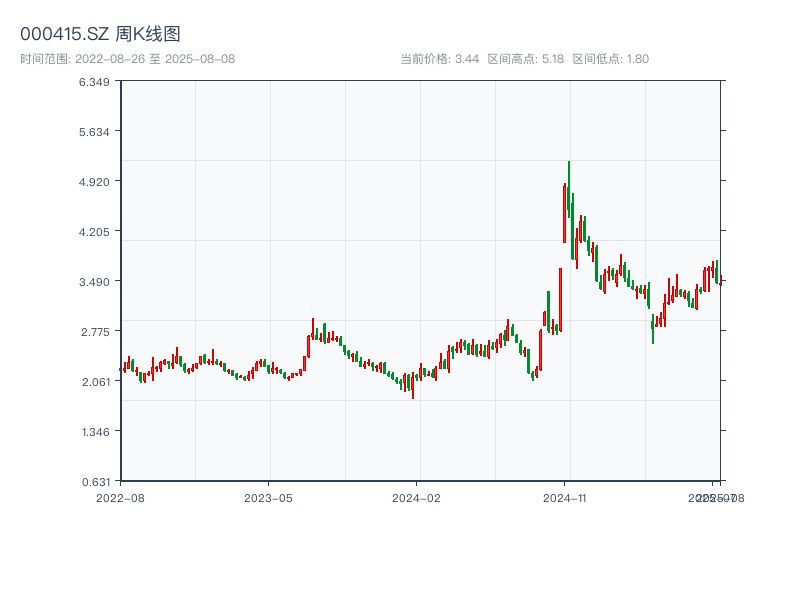Click the 当前价格 3.44 label
This screenshot has height=600, width=800.
click(439, 59)
